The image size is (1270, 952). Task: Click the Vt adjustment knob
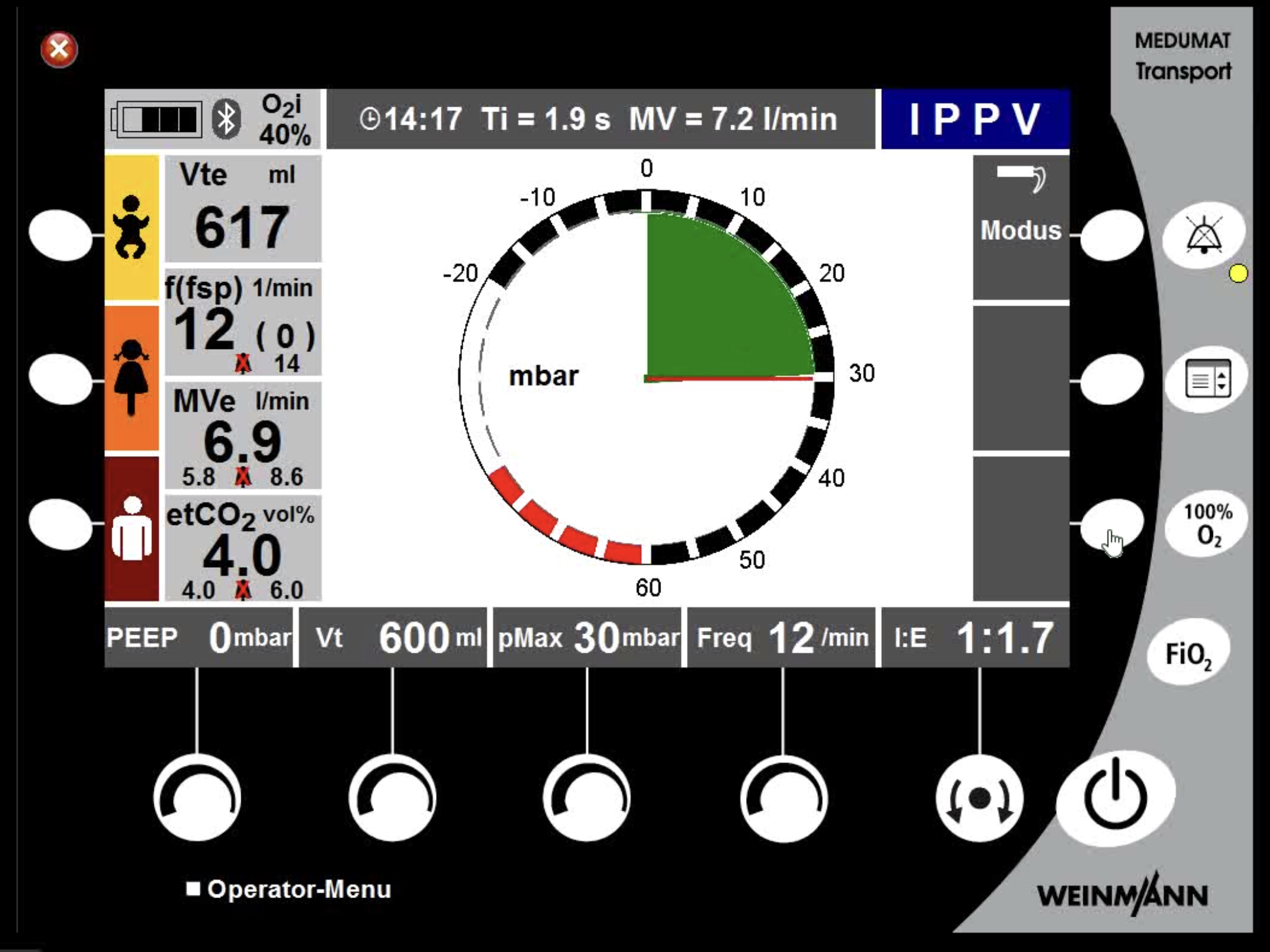(393, 798)
